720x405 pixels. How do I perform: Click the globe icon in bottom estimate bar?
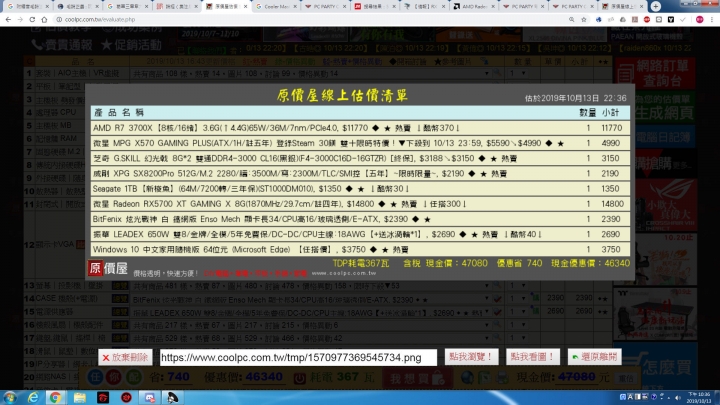(x=467, y=377)
